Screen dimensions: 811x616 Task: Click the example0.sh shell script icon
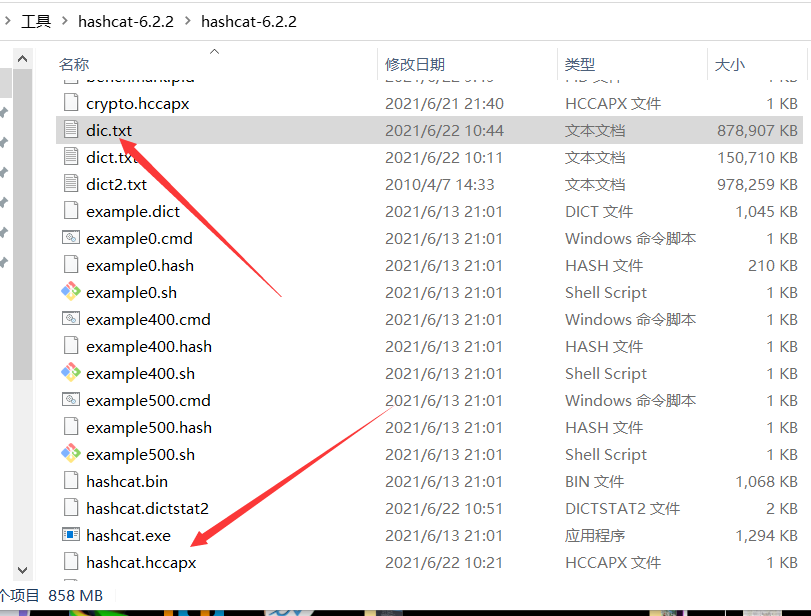pyautogui.click(x=71, y=292)
